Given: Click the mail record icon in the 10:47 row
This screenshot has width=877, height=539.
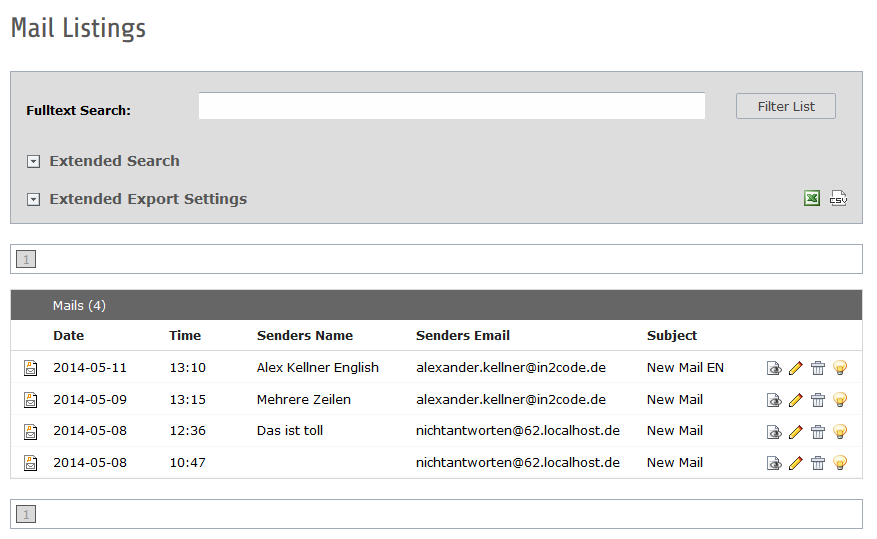Looking at the screenshot, I should click(31, 463).
